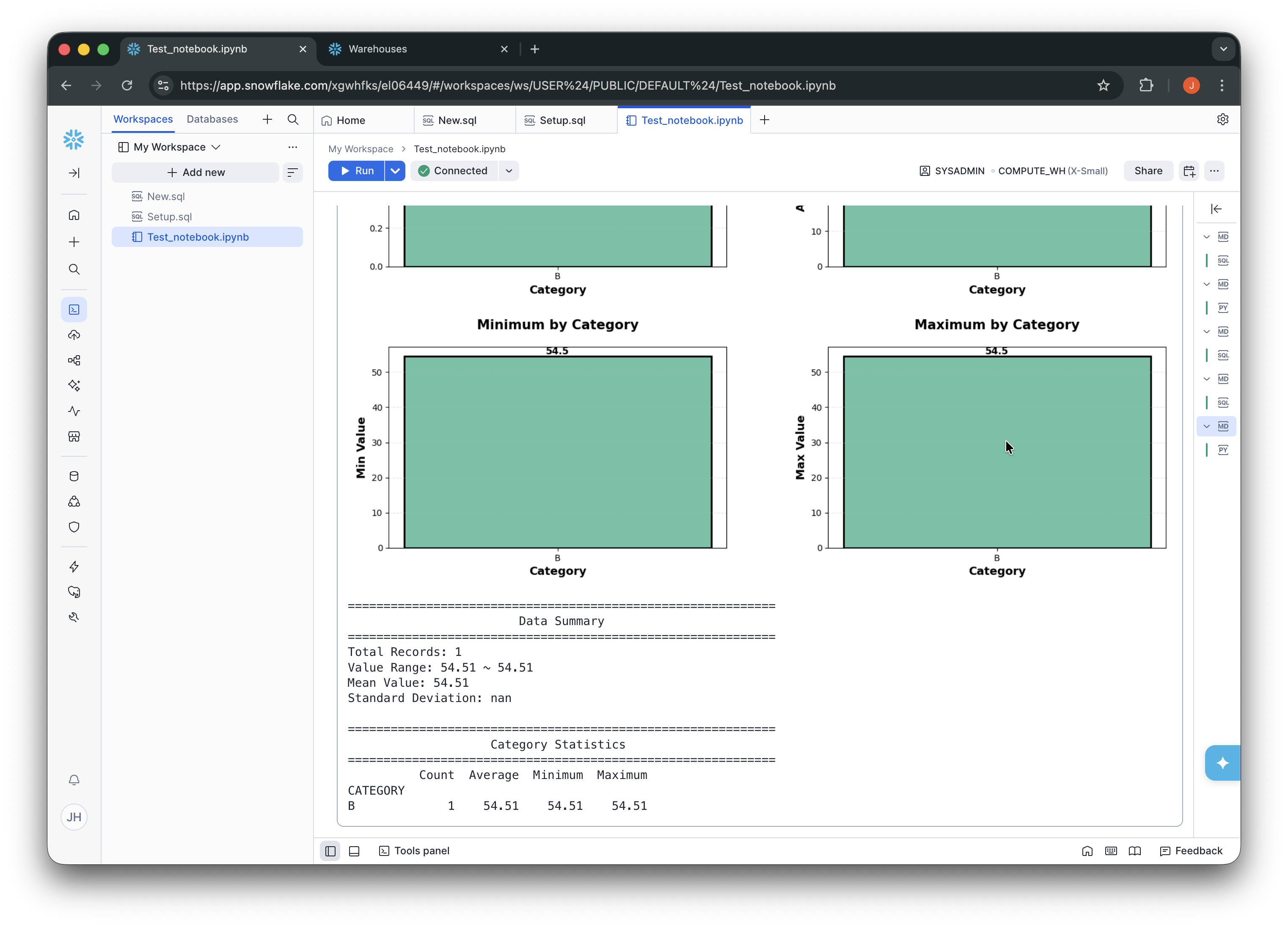This screenshot has height=927, width=1288.
Task: Open Projects workspace icon in sidebar
Action: point(74,310)
